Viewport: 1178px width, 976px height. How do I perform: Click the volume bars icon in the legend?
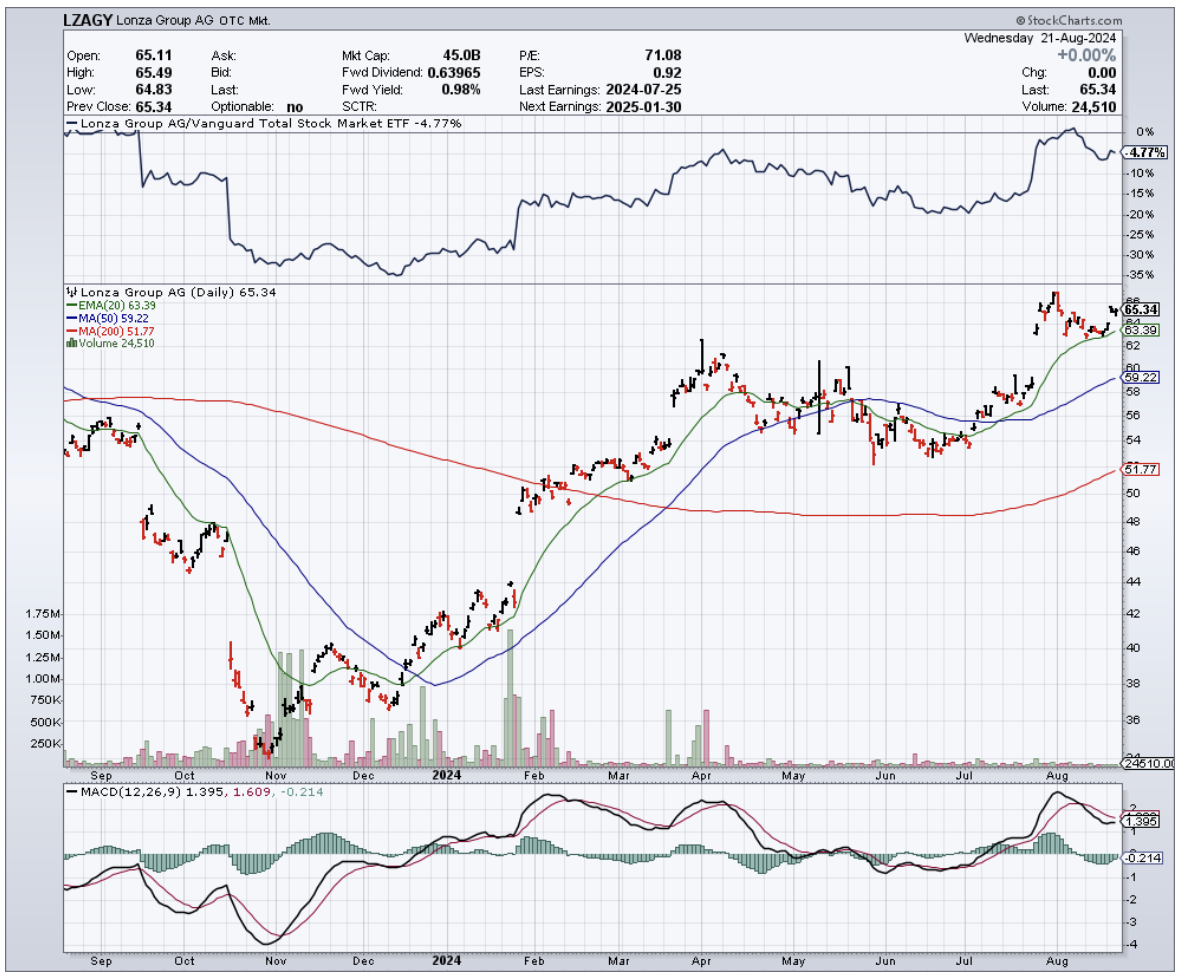[x=70, y=343]
